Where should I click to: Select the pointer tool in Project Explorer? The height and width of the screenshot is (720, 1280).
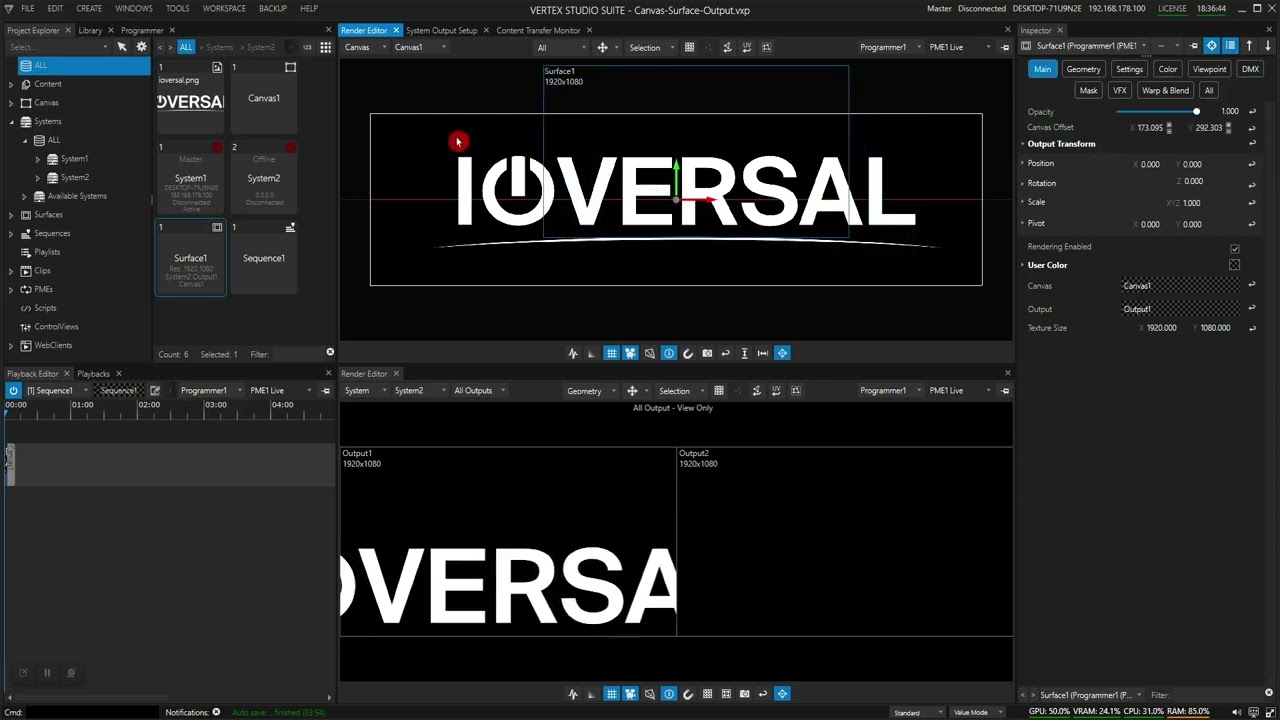pyautogui.click(x=122, y=47)
